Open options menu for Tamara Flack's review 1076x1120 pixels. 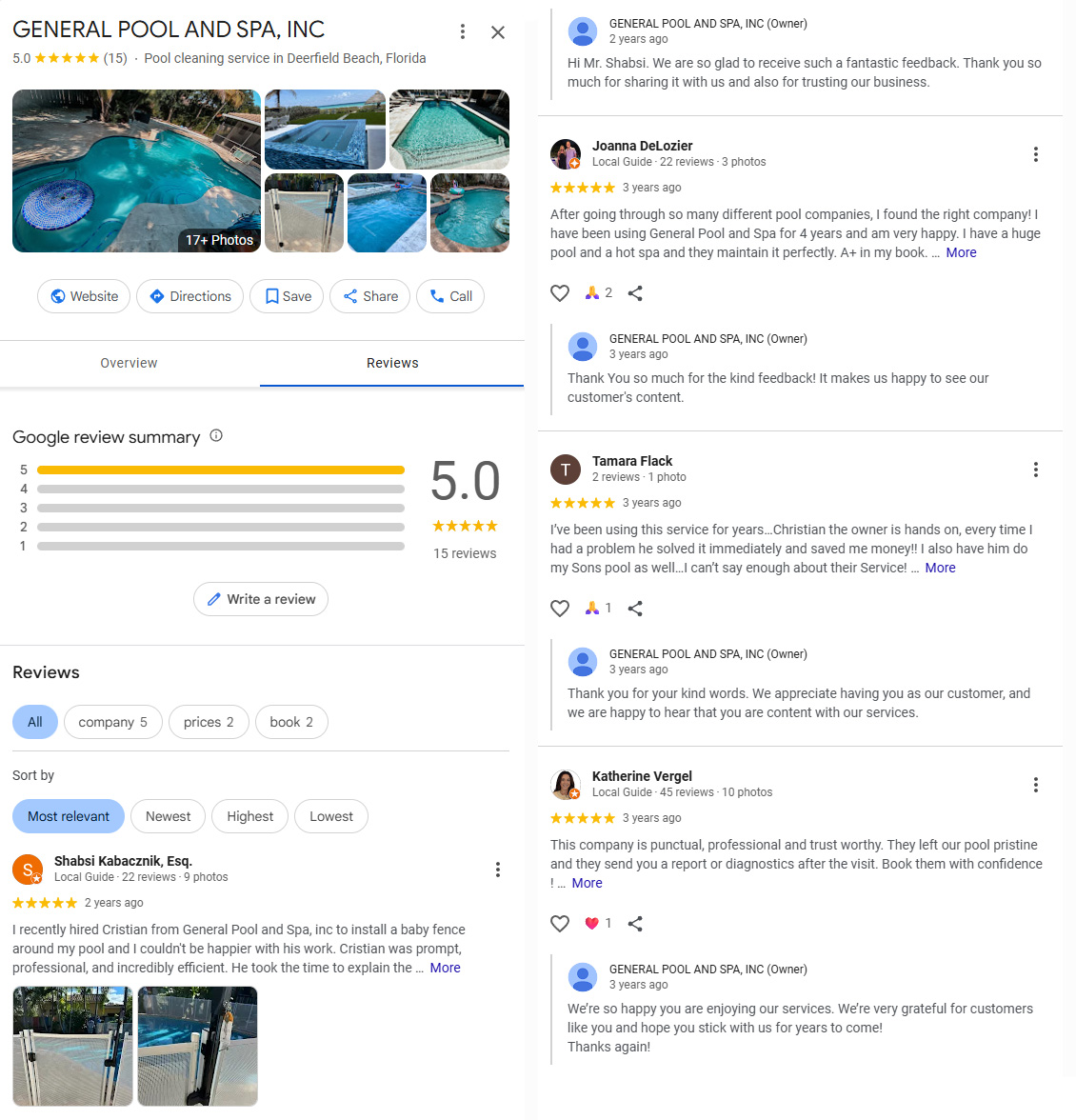(1035, 470)
